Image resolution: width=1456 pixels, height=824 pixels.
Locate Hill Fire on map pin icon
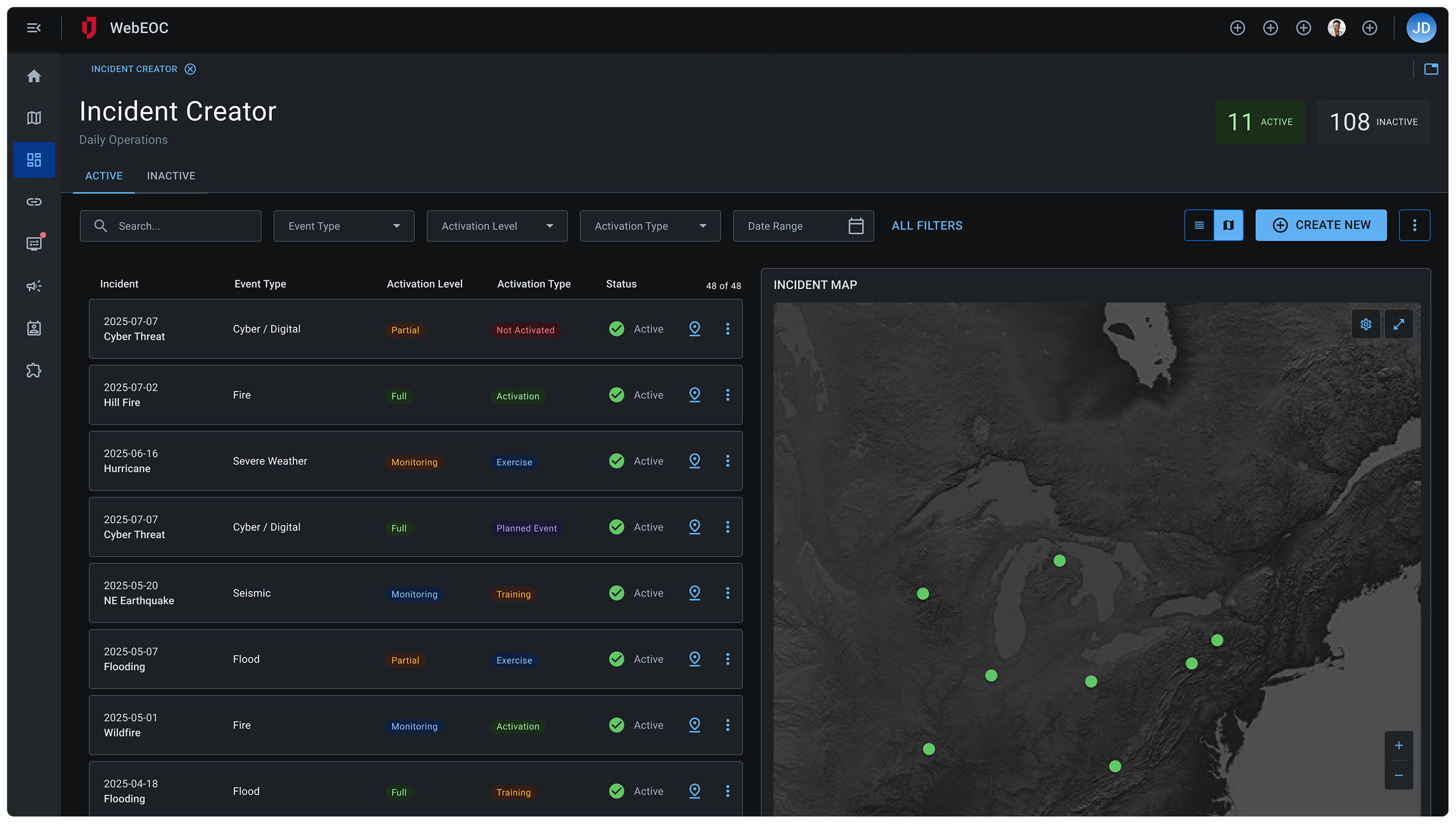[695, 395]
